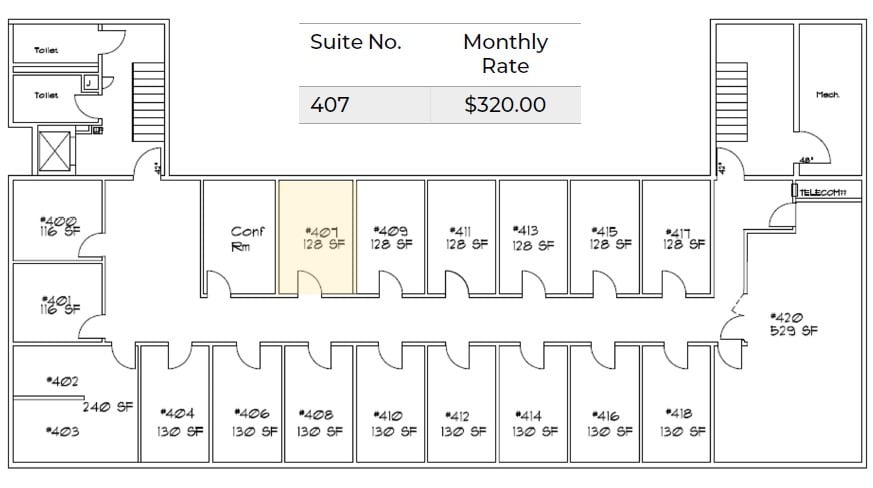873x488 pixels.
Task: Select suite #415 room
Action: click(605, 237)
